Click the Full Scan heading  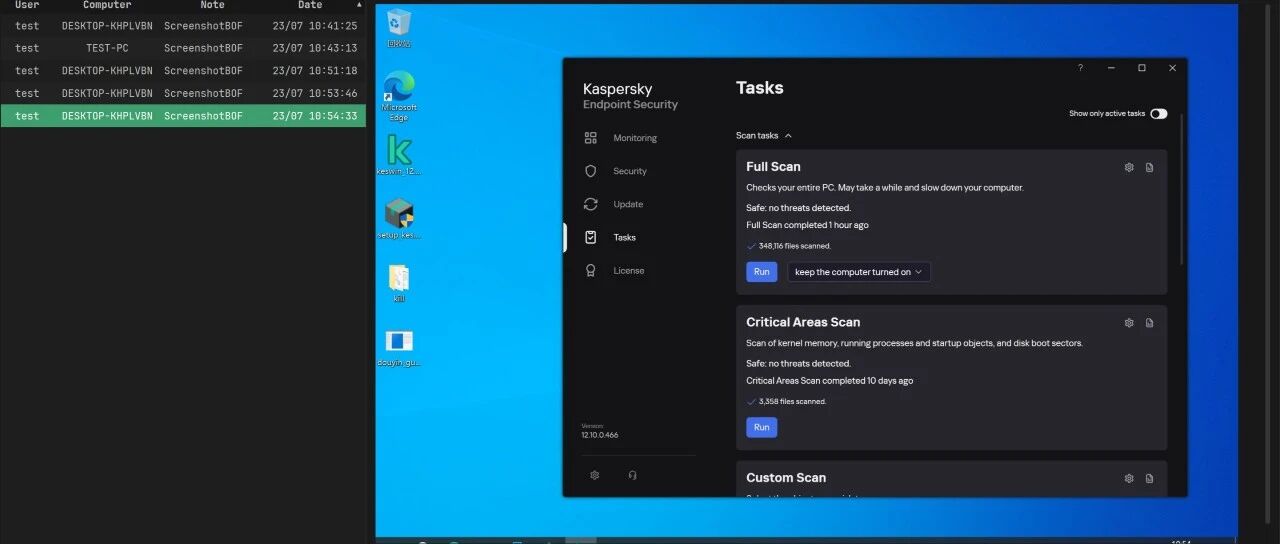click(773, 167)
